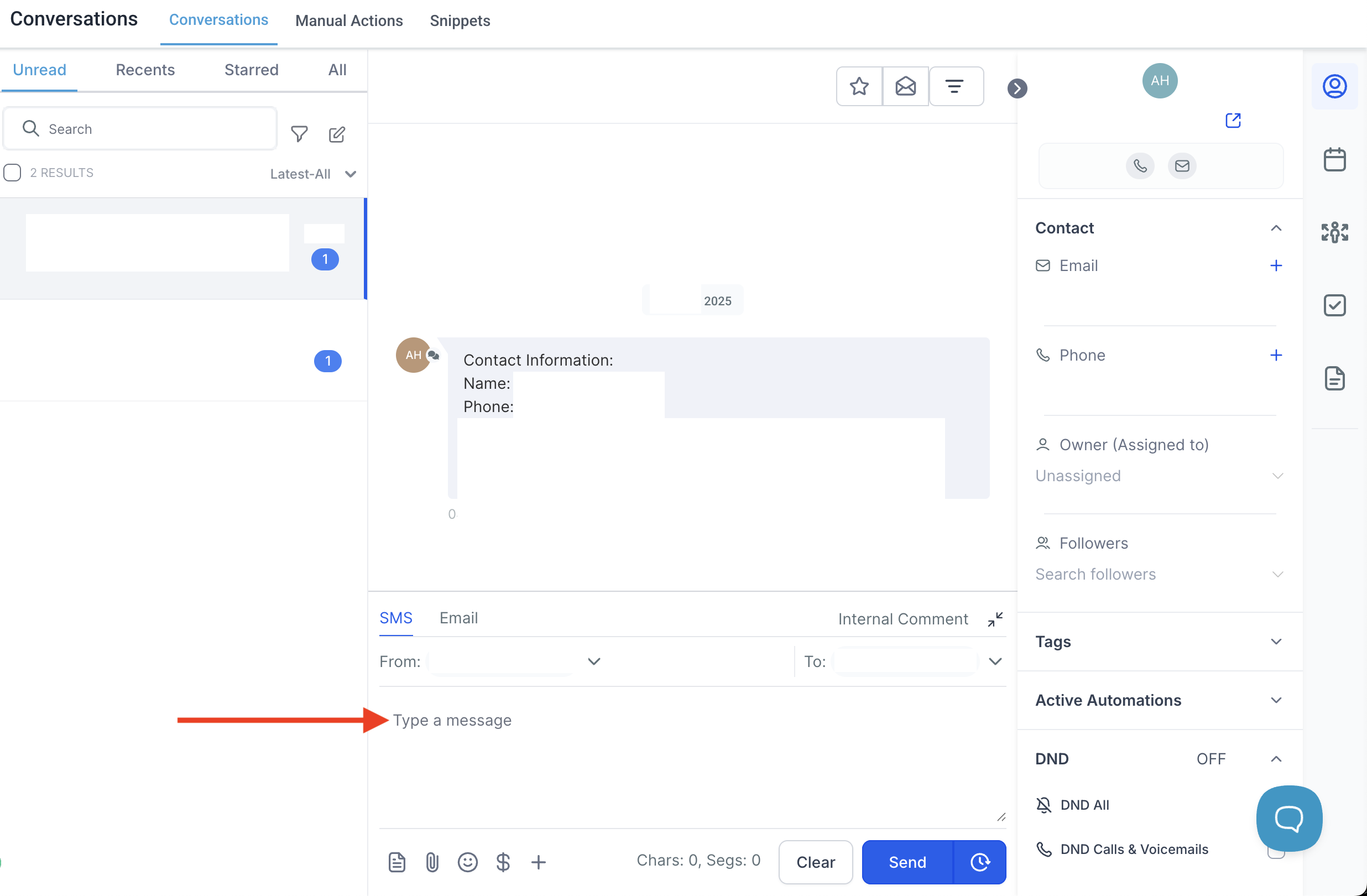This screenshot has width=1367, height=896.
Task: Attach a file using the paperclip icon
Action: coord(432,862)
